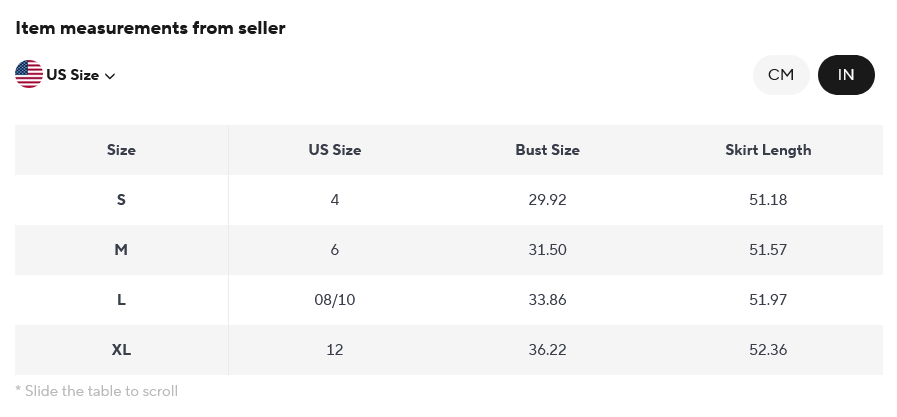
Task: Click skirt length value 51.57
Action: coord(768,250)
